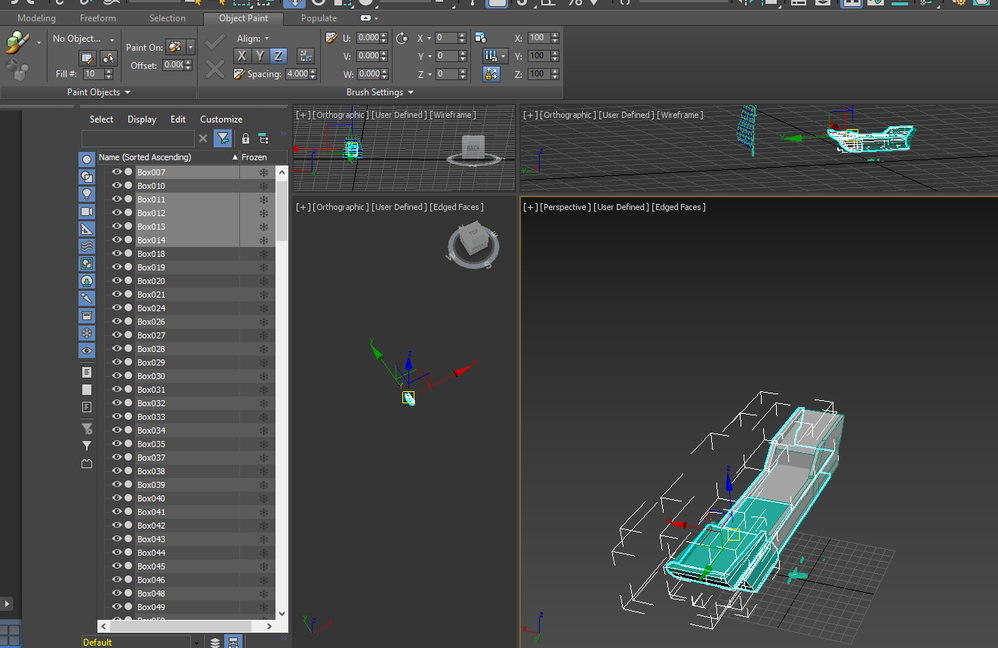Hide Box018 using its eye icon
998x648 pixels.
pyautogui.click(x=116, y=253)
